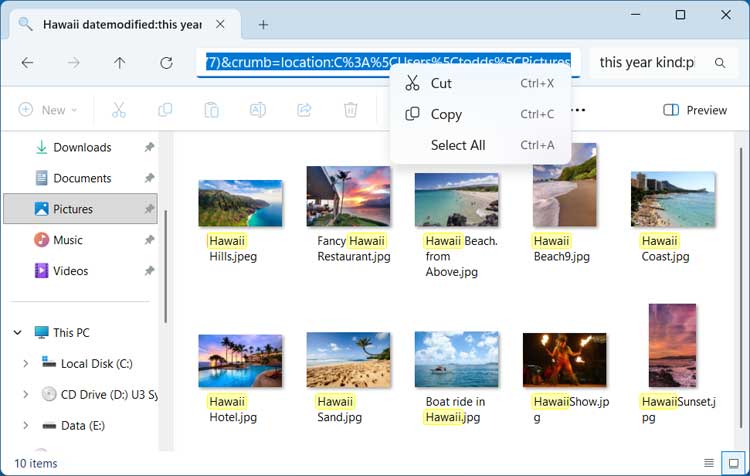Select Boat ride in Hawaii.jpg thumbnail
Screen dimensions: 750x476
pyautogui.click(x=457, y=359)
